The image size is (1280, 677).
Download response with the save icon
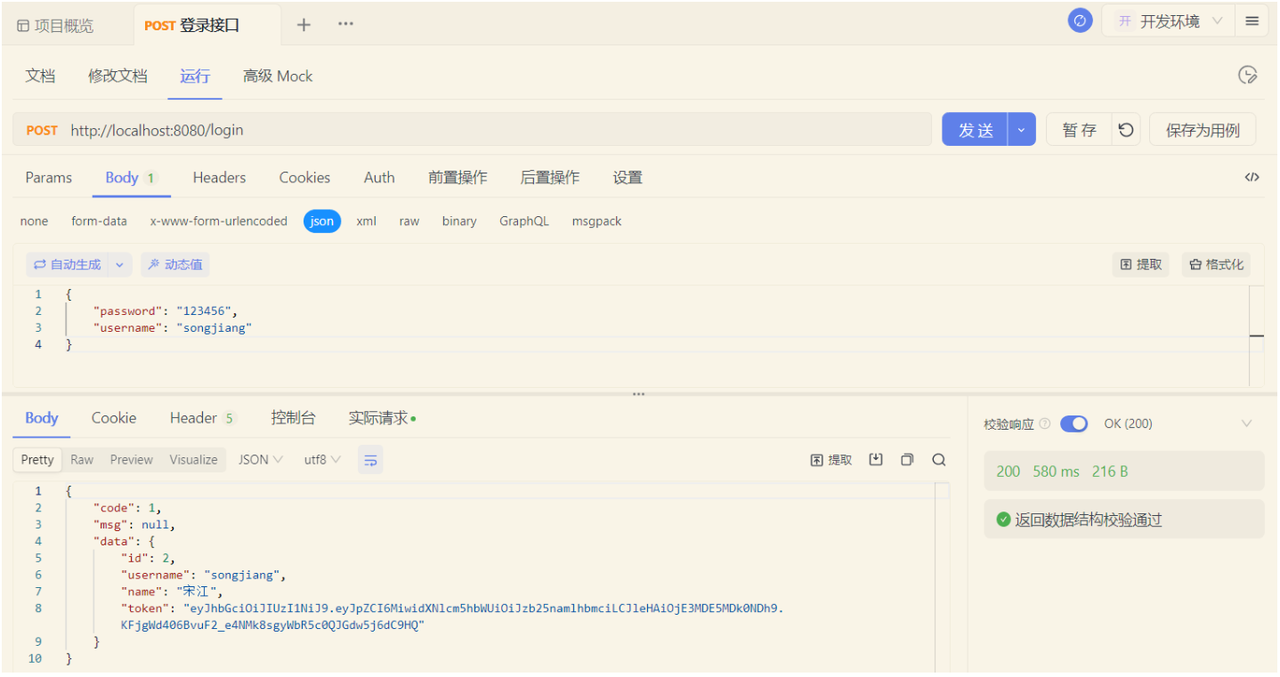876,460
